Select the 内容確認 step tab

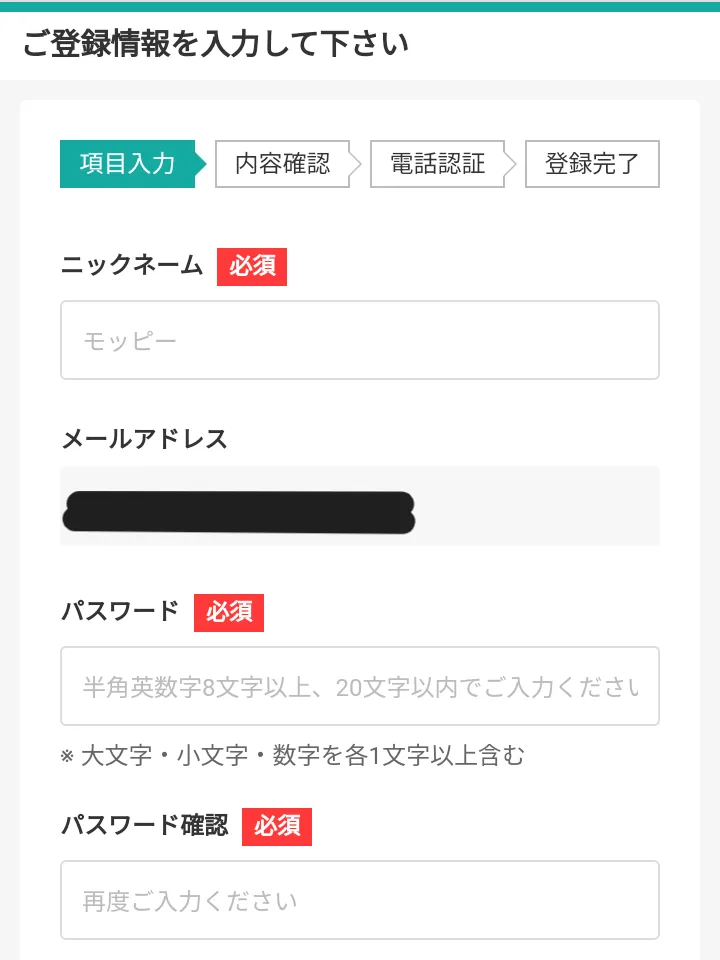tap(282, 164)
